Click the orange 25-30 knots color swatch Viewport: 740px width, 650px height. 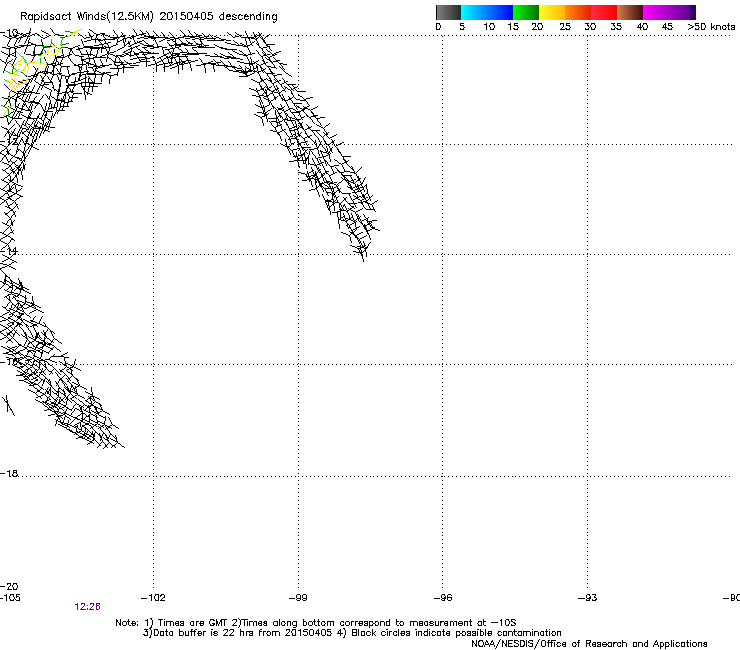coord(578,12)
